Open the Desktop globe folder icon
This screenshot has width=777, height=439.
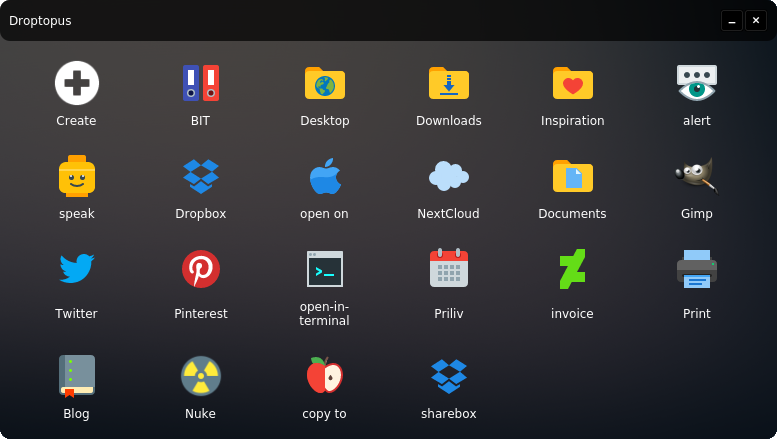(325, 83)
